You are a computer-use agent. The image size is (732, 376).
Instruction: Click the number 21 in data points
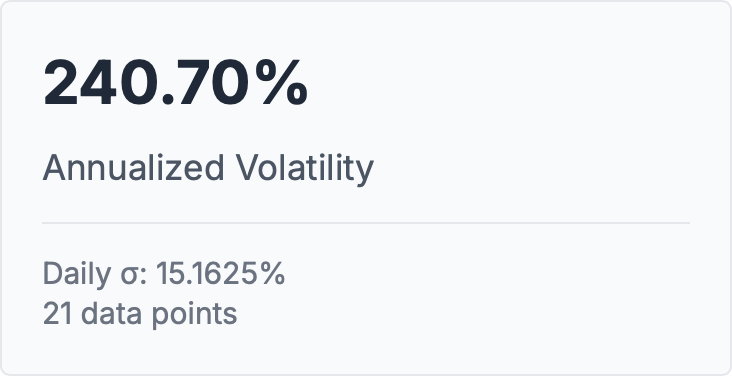click(x=57, y=314)
